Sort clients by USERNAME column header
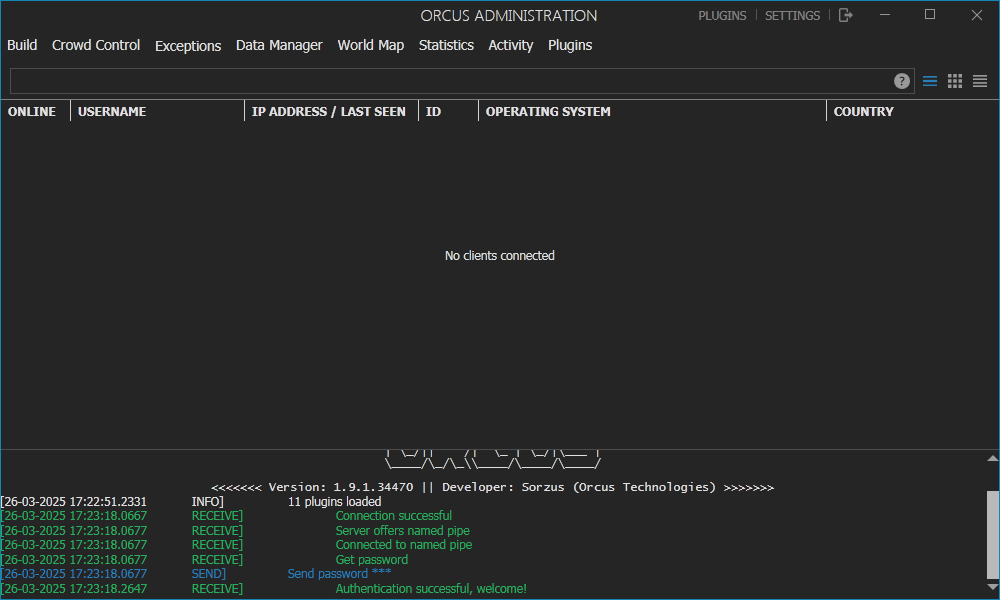The image size is (1000, 600). click(112, 111)
